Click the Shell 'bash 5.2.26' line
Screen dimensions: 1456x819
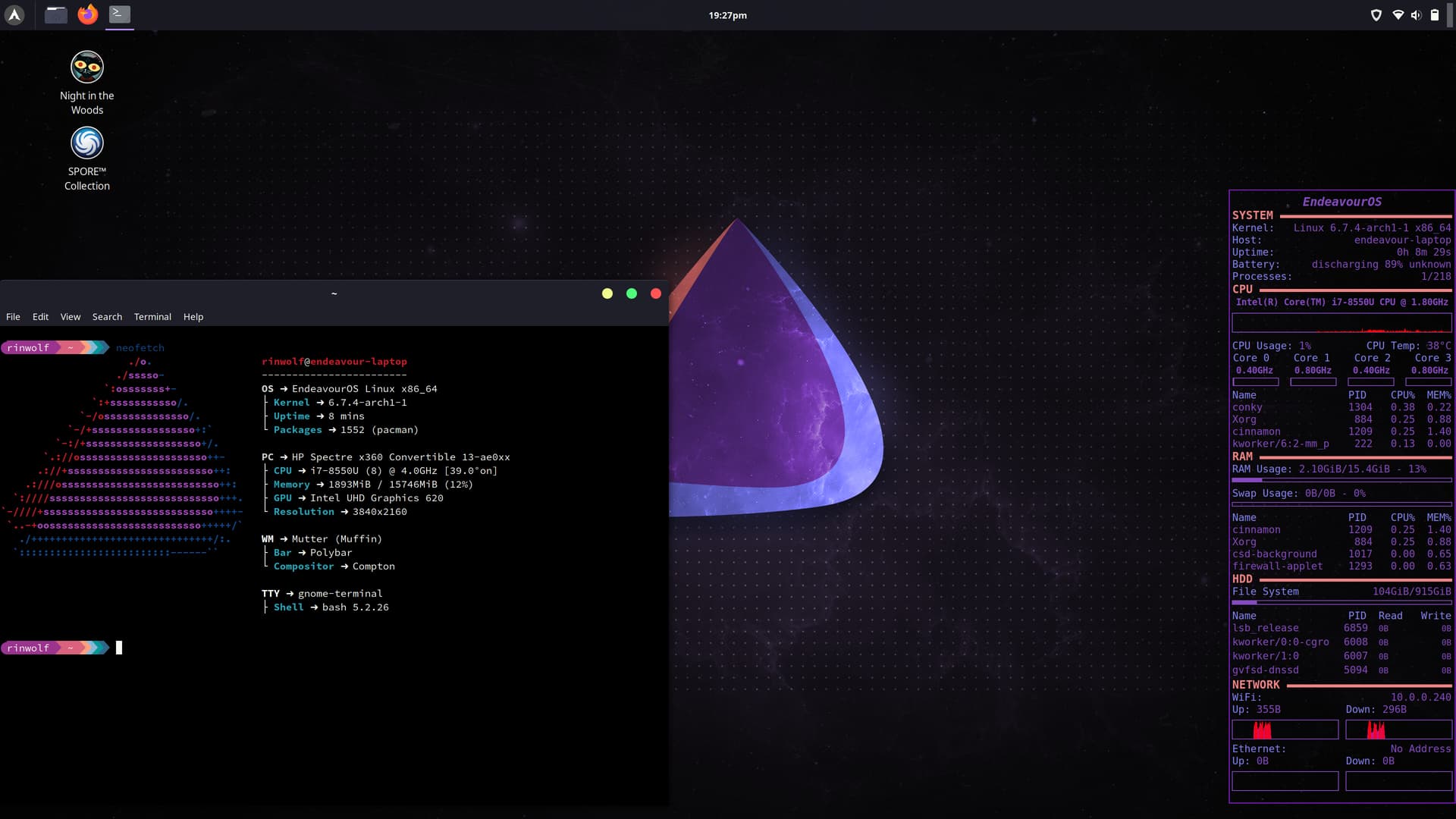click(x=331, y=607)
